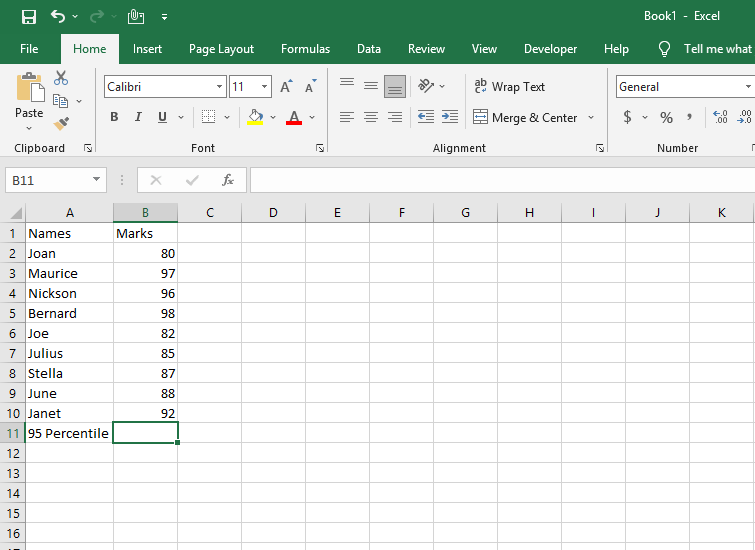Decrease font size with the smaller A
Viewport: 755px width, 550px height.
tap(311, 86)
